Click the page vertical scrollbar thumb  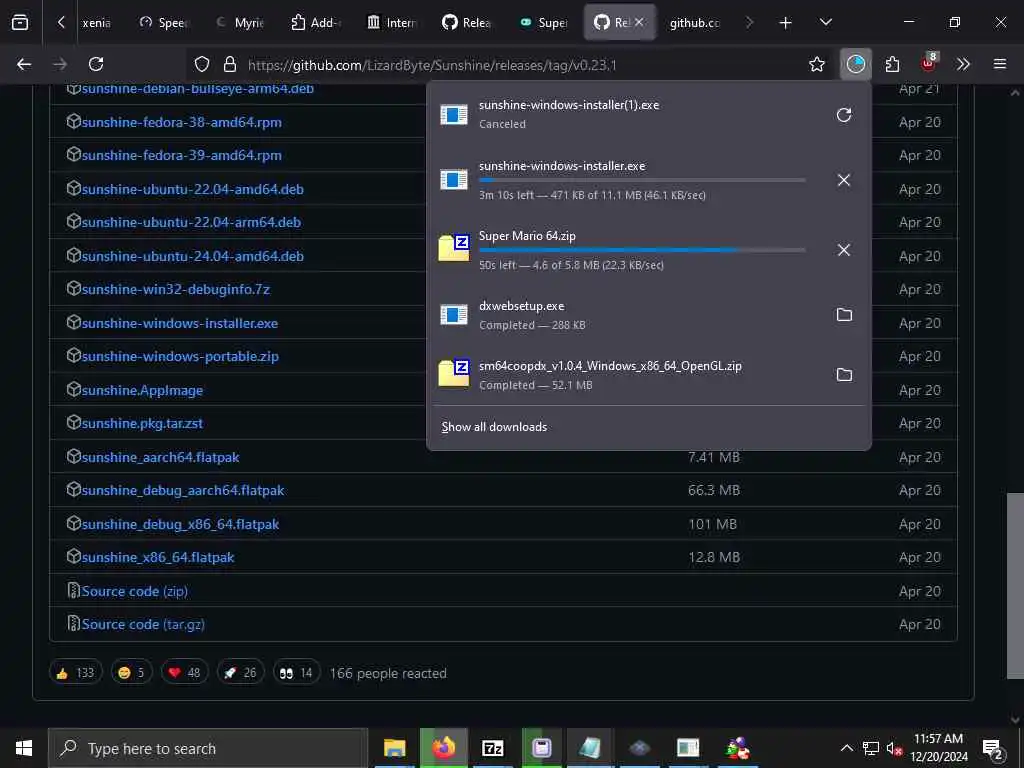pyautogui.click(x=1015, y=586)
